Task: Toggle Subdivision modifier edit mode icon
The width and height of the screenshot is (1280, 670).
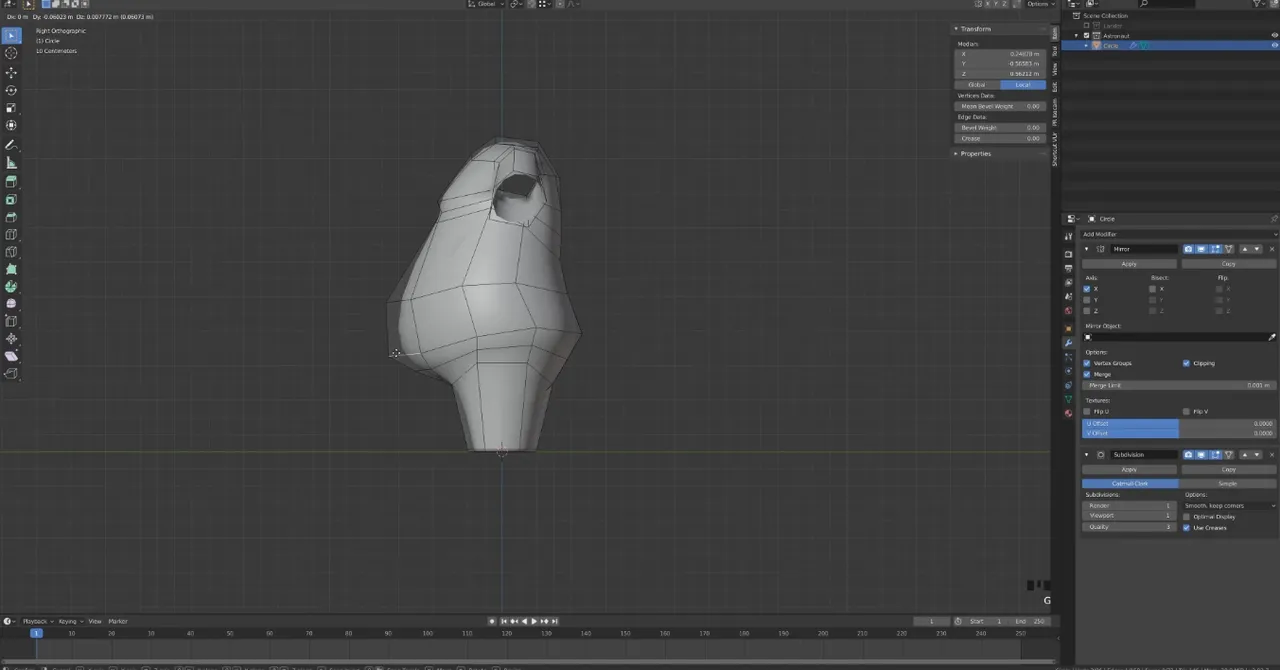Action: (1215, 455)
